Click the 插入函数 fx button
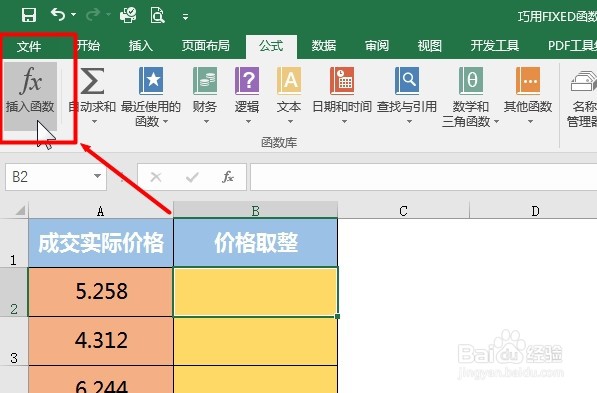The height and width of the screenshot is (393, 597). click(30, 96)
